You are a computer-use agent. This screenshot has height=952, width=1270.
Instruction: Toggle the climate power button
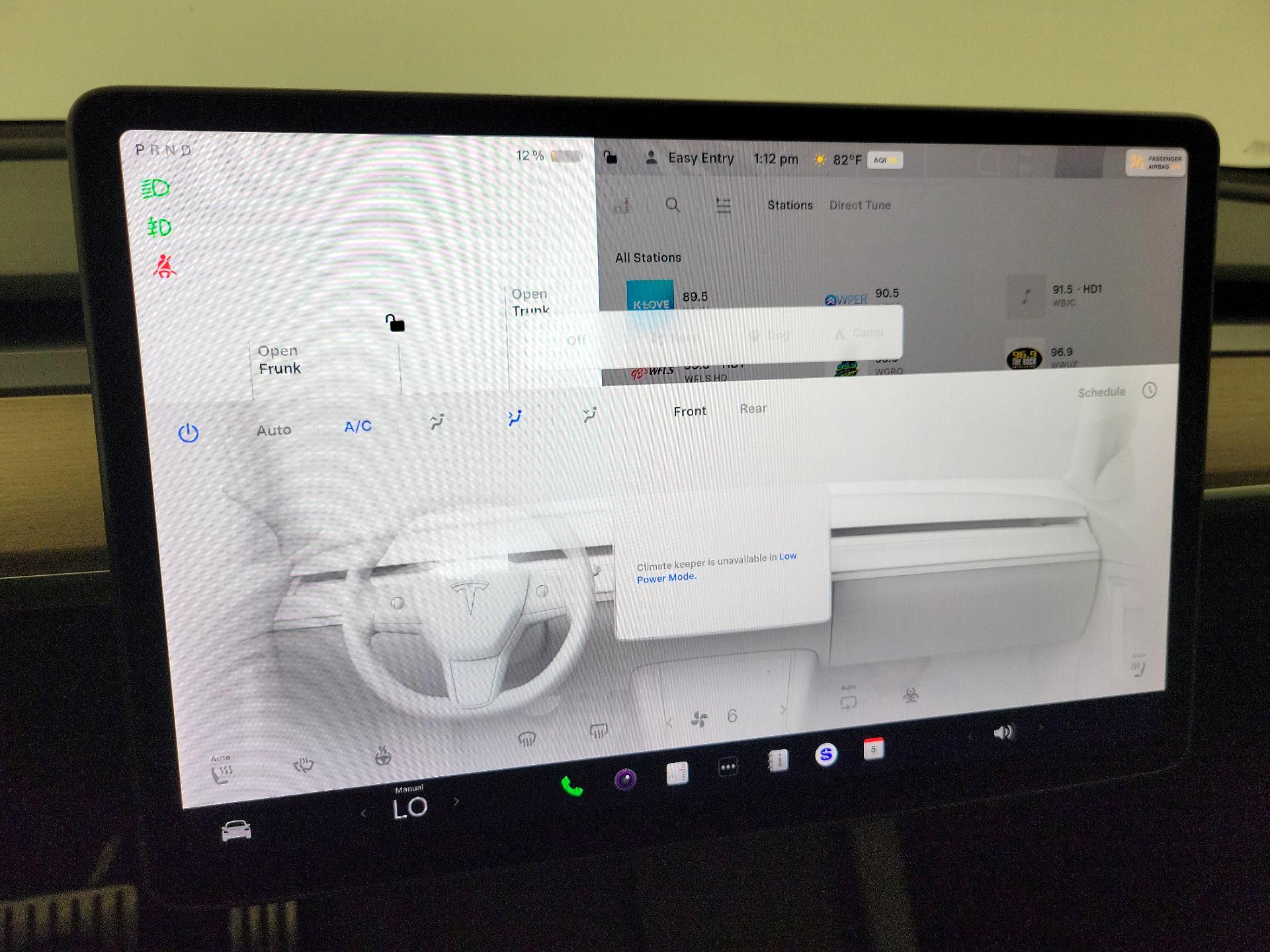pyautogui.click(x=189, y=433)
